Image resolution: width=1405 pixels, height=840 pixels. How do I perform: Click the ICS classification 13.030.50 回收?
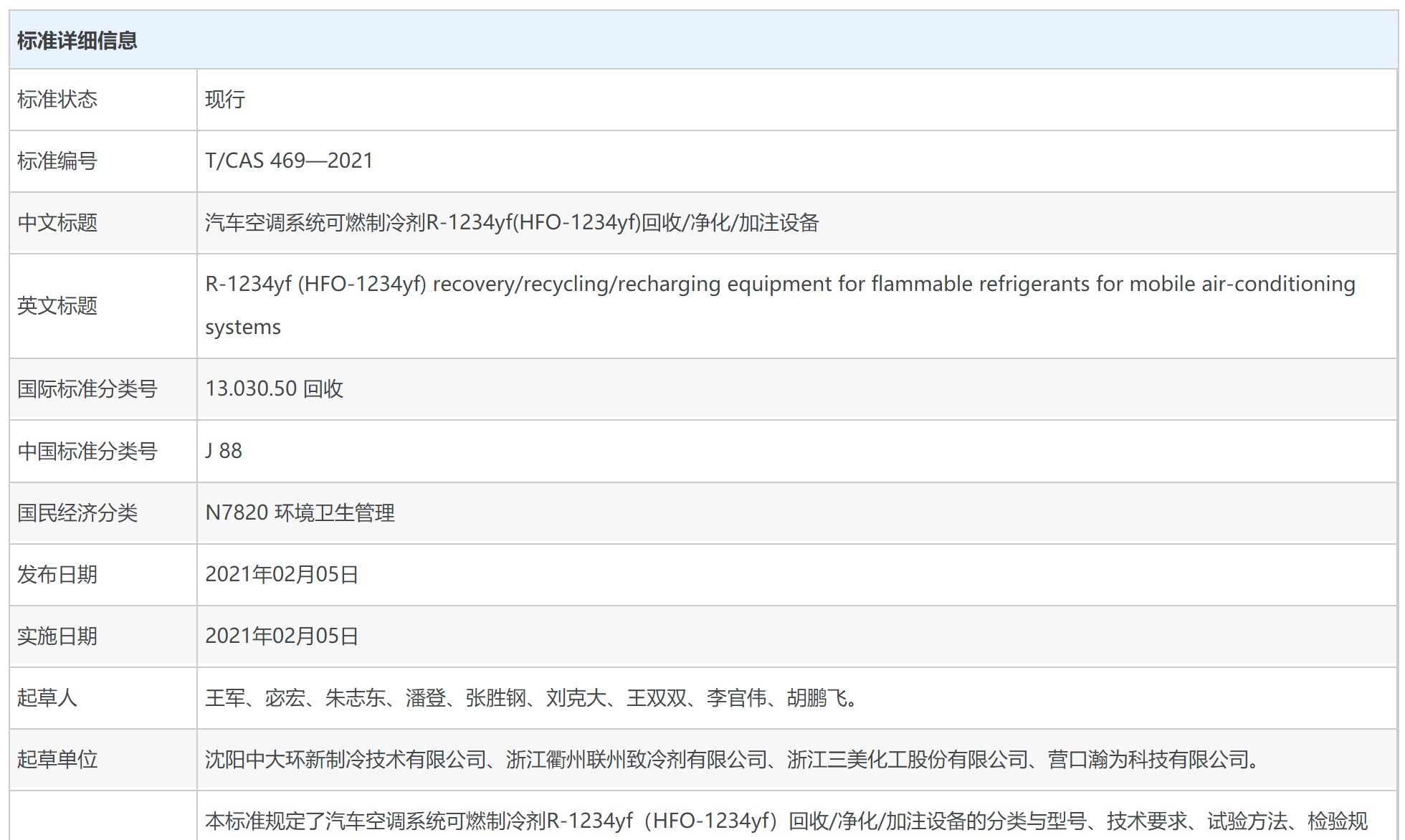[274, 388]
